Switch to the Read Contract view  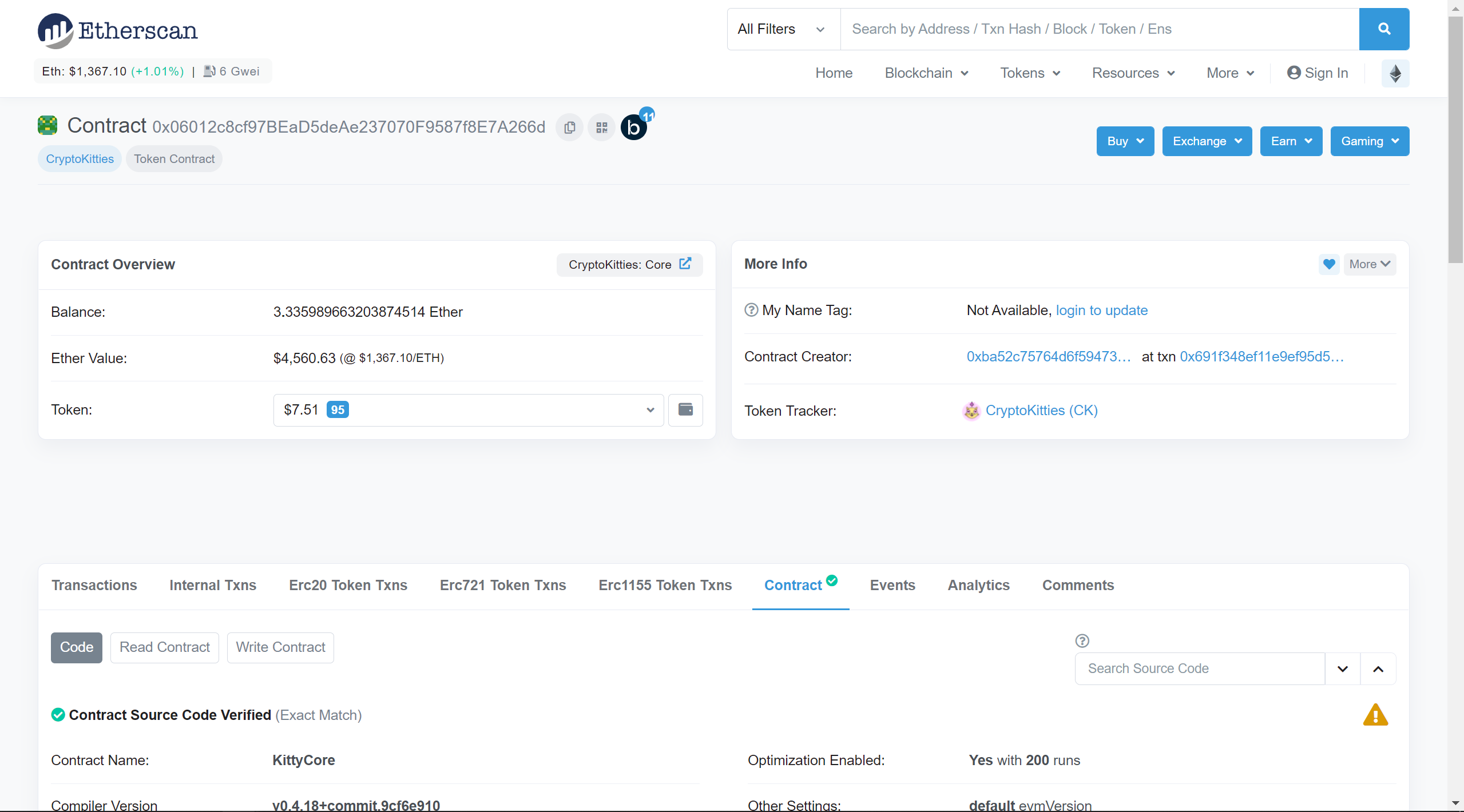165,647
